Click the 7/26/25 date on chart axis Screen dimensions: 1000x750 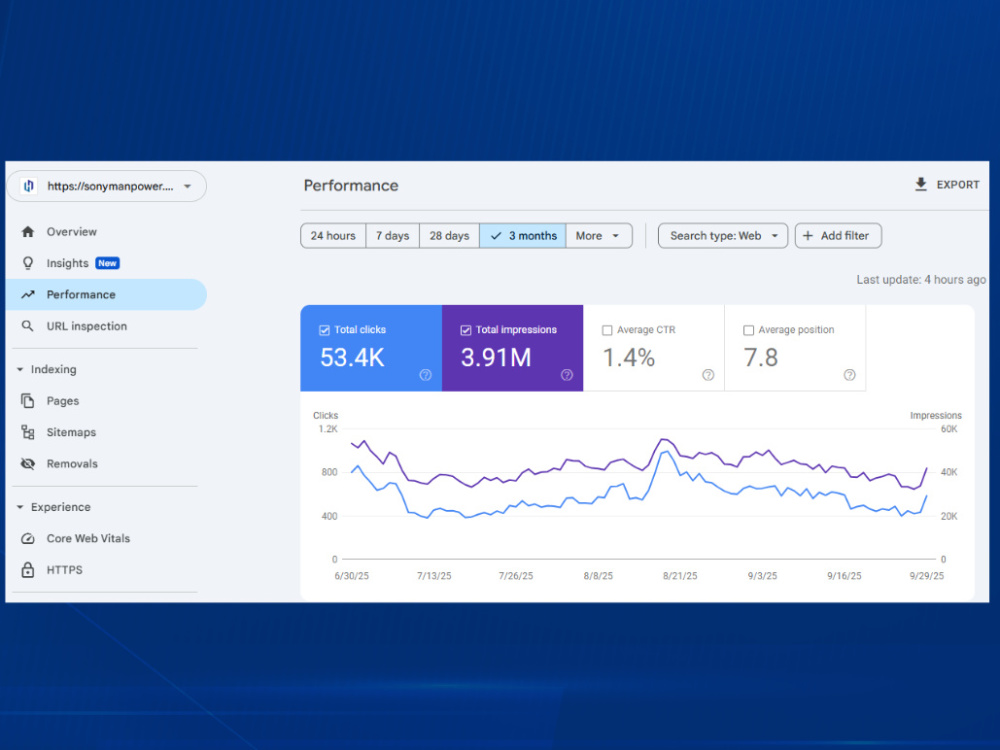coord(515,576)
